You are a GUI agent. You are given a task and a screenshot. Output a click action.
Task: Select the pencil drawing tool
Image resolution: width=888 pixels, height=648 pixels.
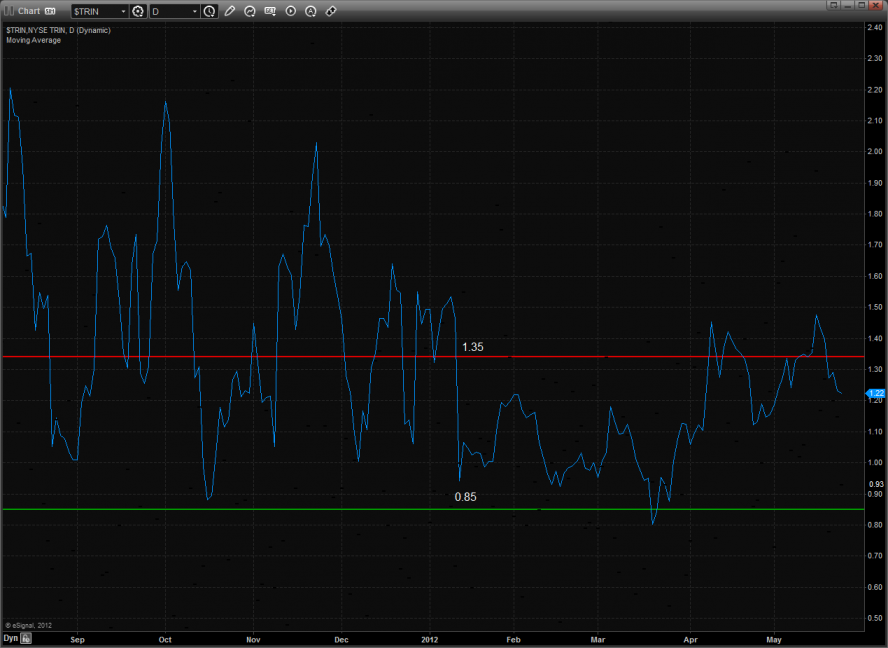(x=230, y=11)
